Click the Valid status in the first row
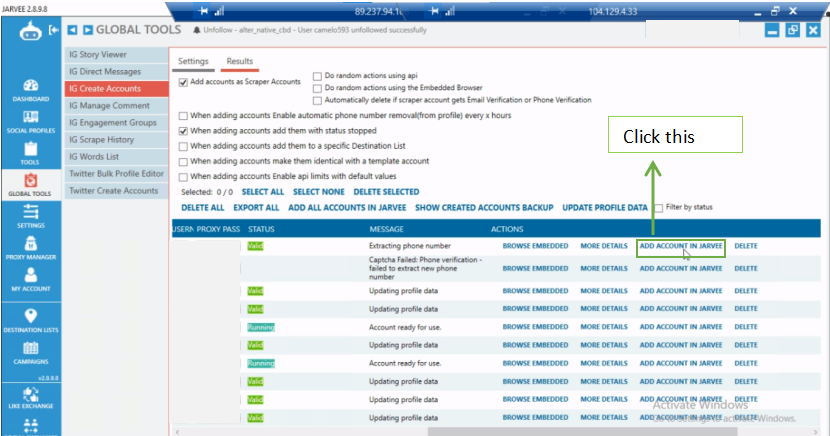830x436 pixels. (x=255, y=246)
